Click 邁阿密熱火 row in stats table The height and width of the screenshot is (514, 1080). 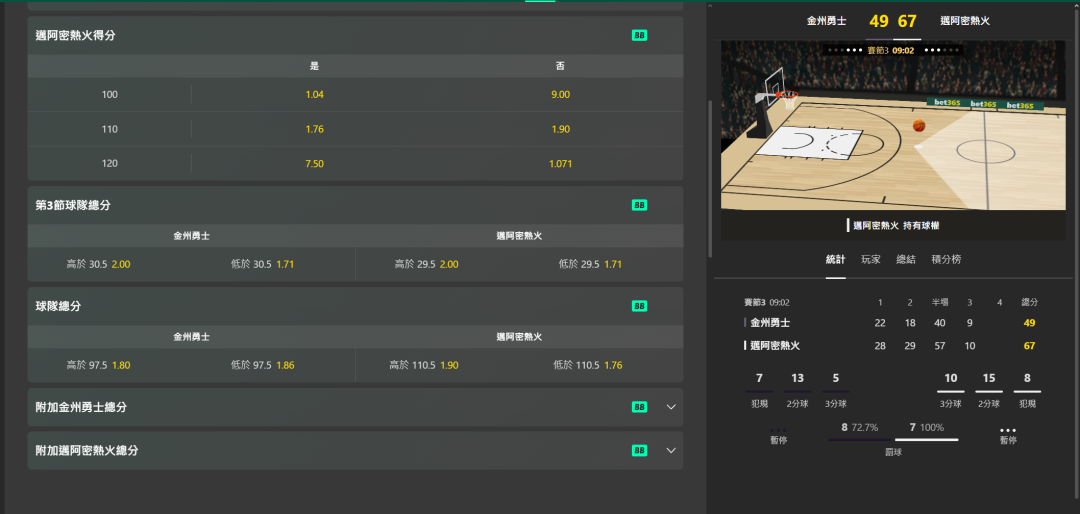(x=893, y=346)
